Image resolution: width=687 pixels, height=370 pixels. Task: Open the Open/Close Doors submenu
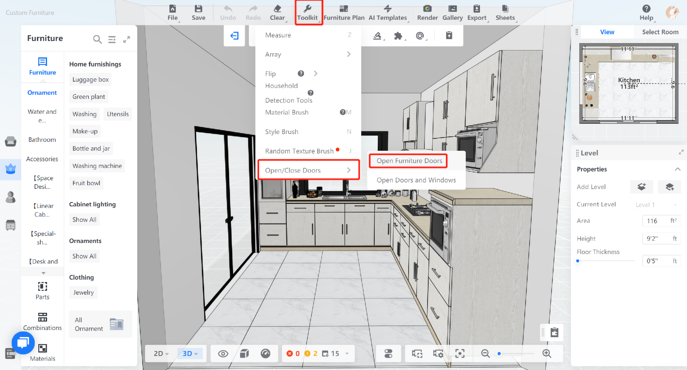click(x=308, y=170)
